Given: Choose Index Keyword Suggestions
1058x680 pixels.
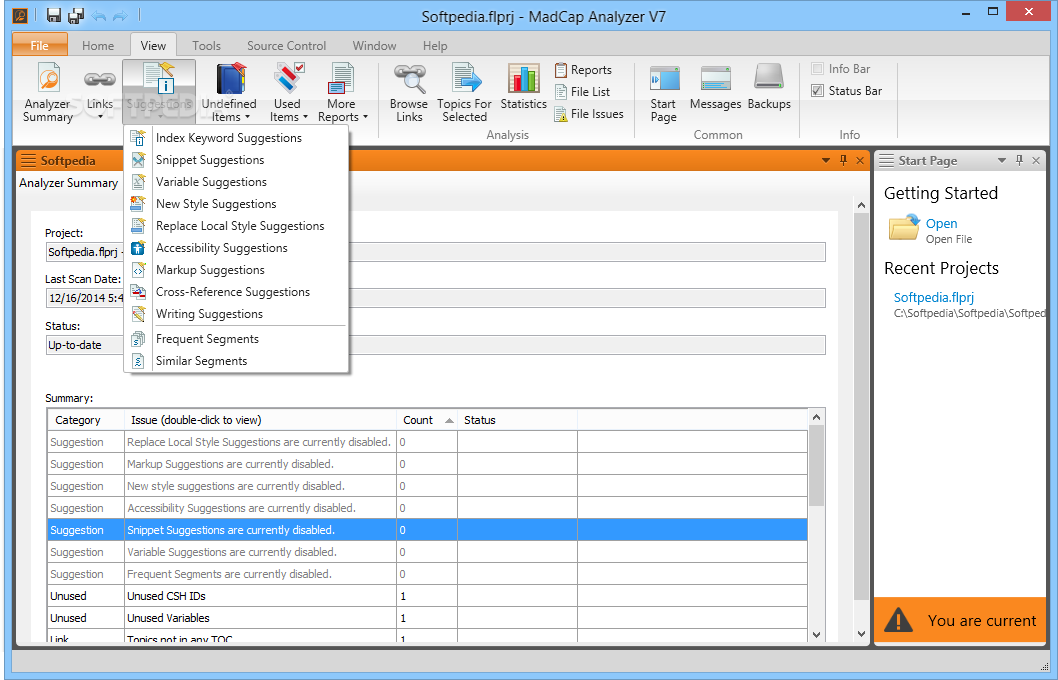Looking at the screenshot, I should pyautogui.click(x=236, y=138).
